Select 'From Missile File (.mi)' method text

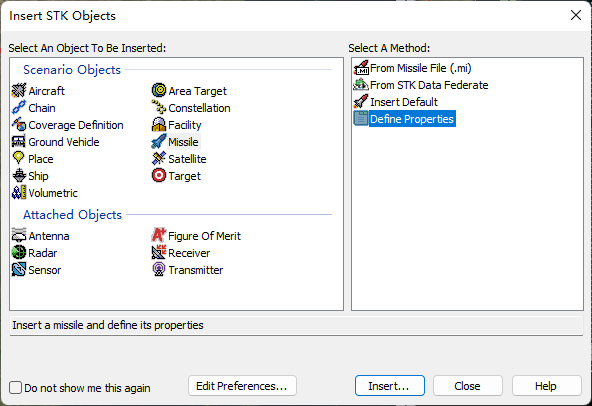tap(421, 68)
